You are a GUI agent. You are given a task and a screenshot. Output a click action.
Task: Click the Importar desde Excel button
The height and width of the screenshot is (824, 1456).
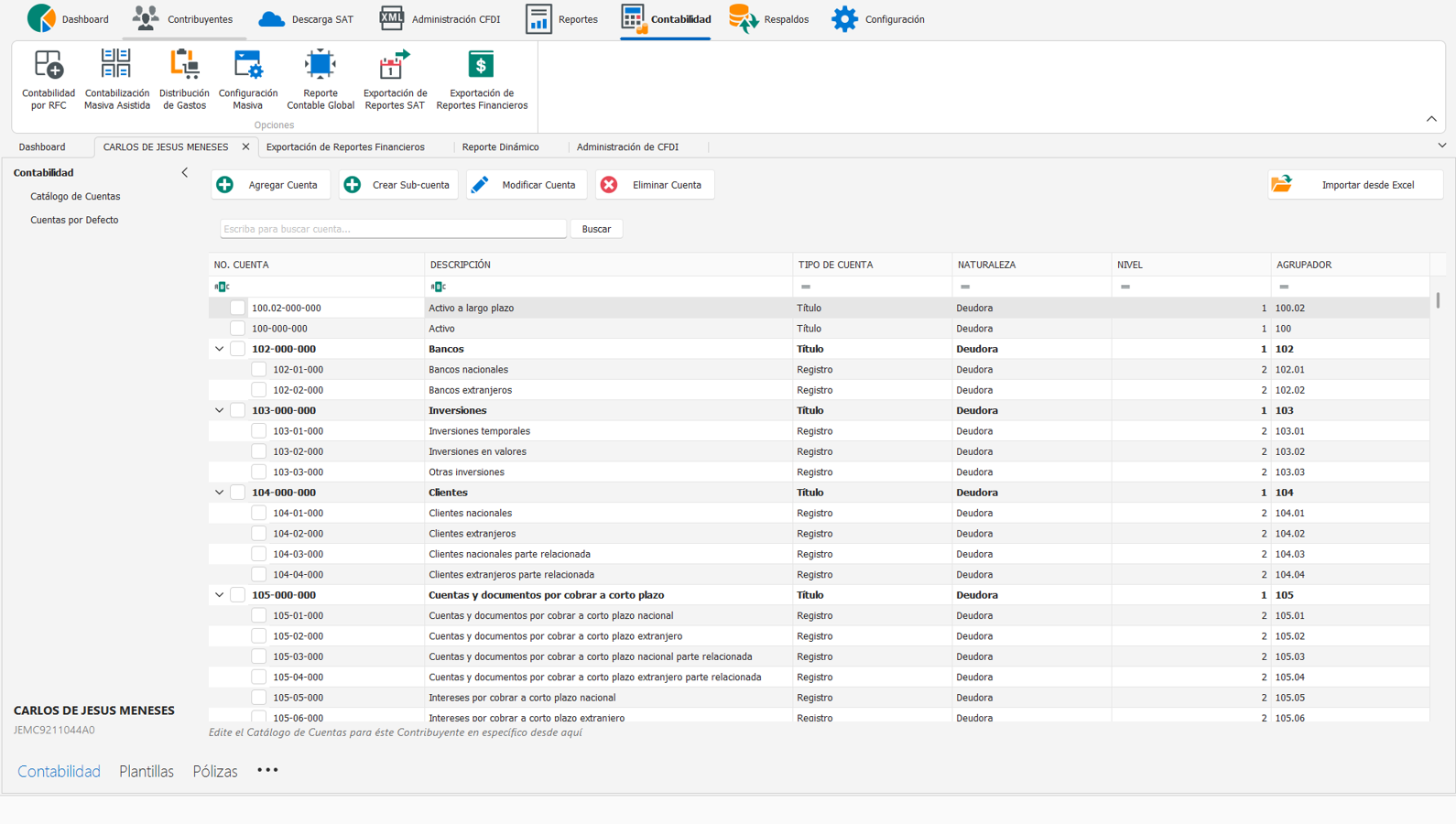pos(1355,185)
